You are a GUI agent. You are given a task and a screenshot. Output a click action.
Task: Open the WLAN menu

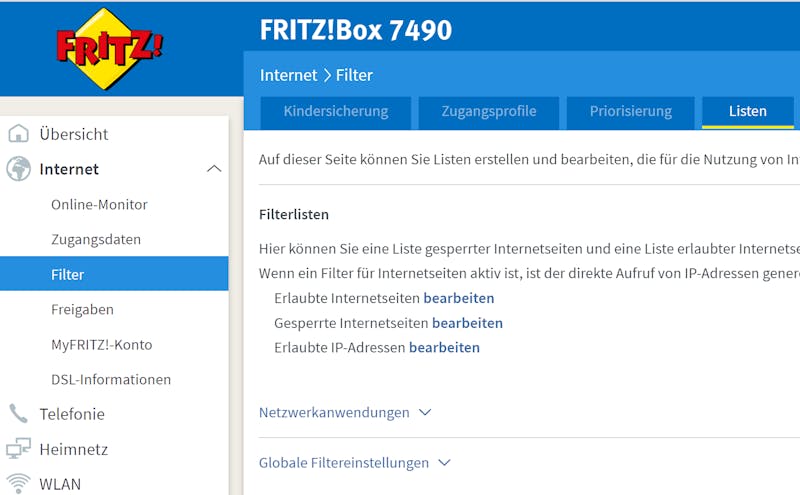(x=60, y=484)
